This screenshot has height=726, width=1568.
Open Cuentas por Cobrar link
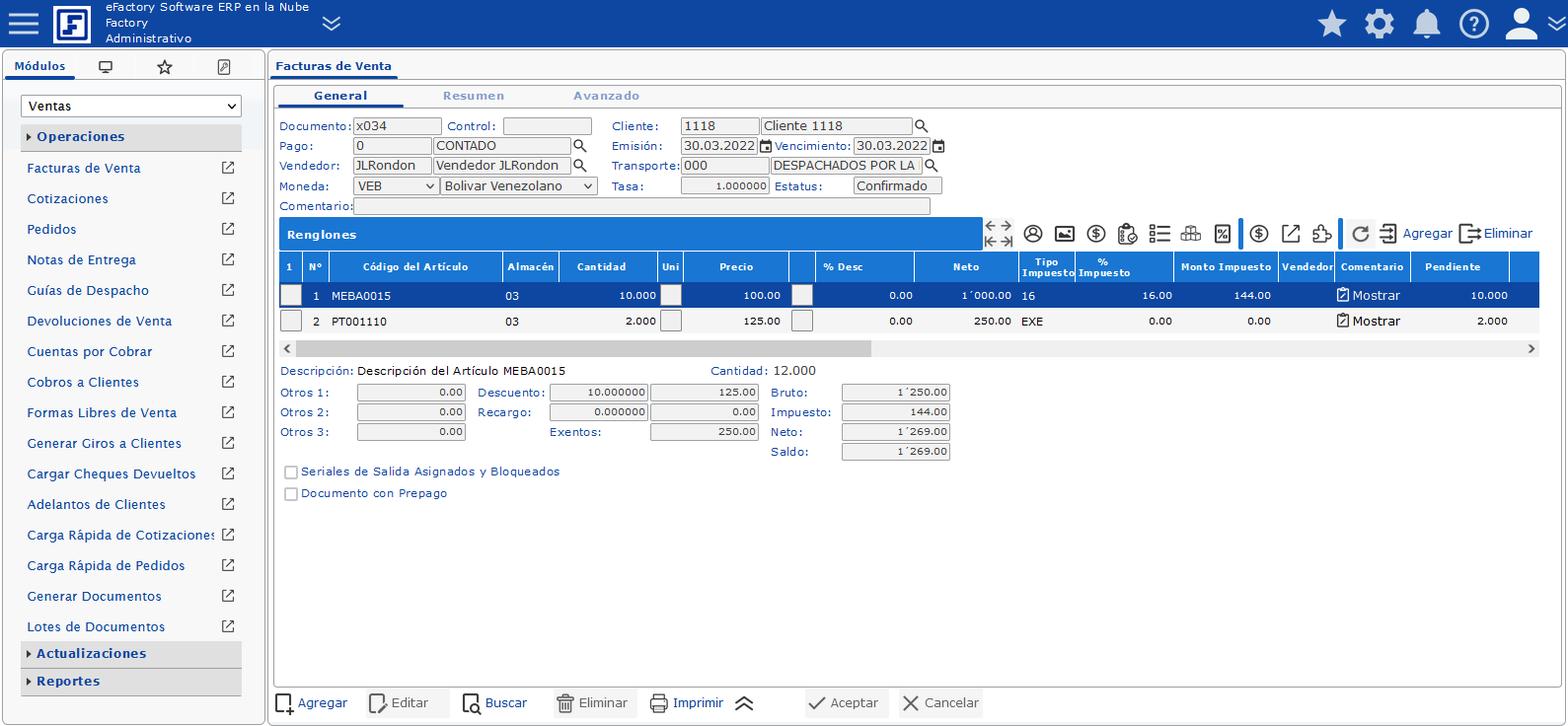[x=90, y=351]
